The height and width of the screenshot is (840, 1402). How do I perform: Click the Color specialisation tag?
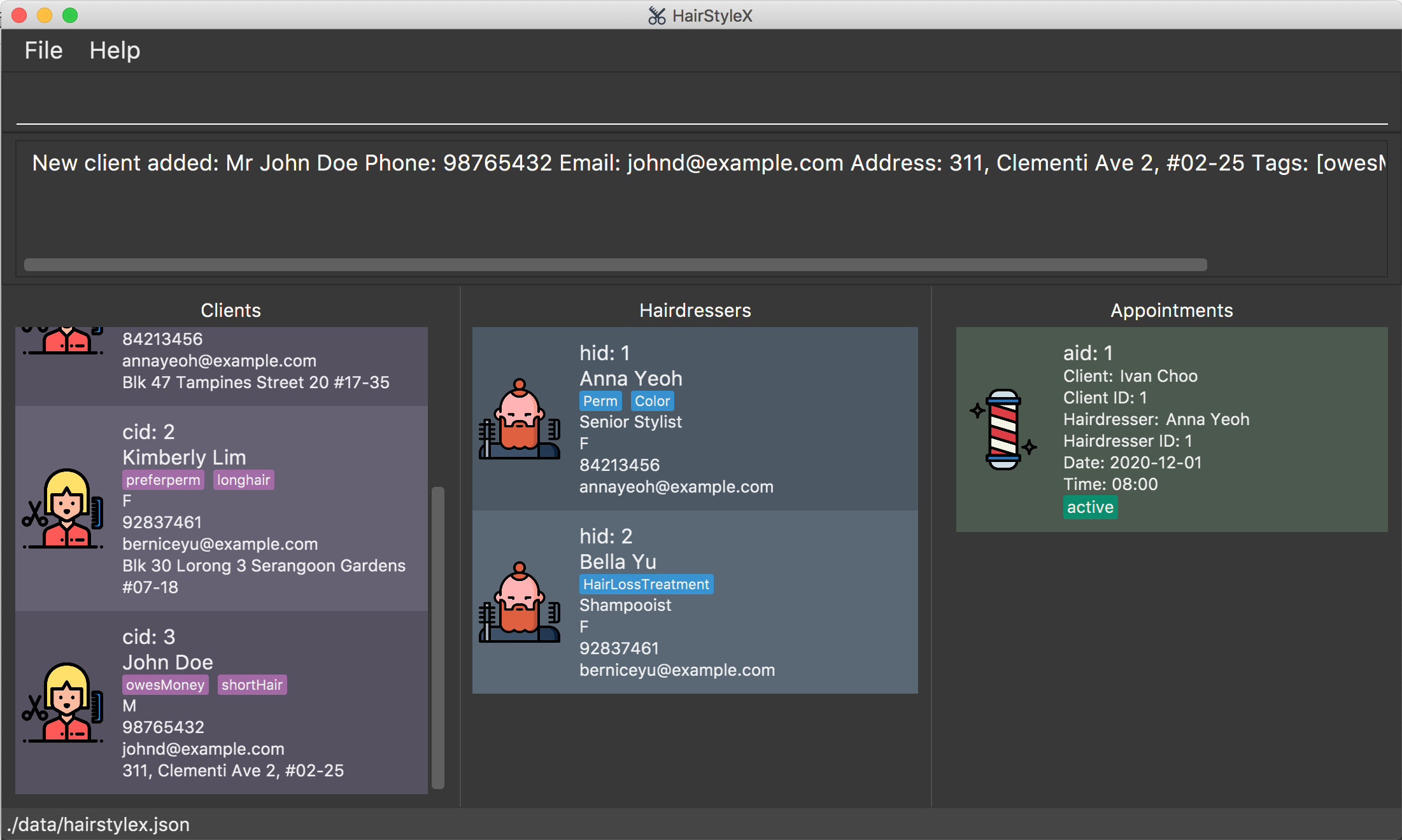(x=653, y=401)
